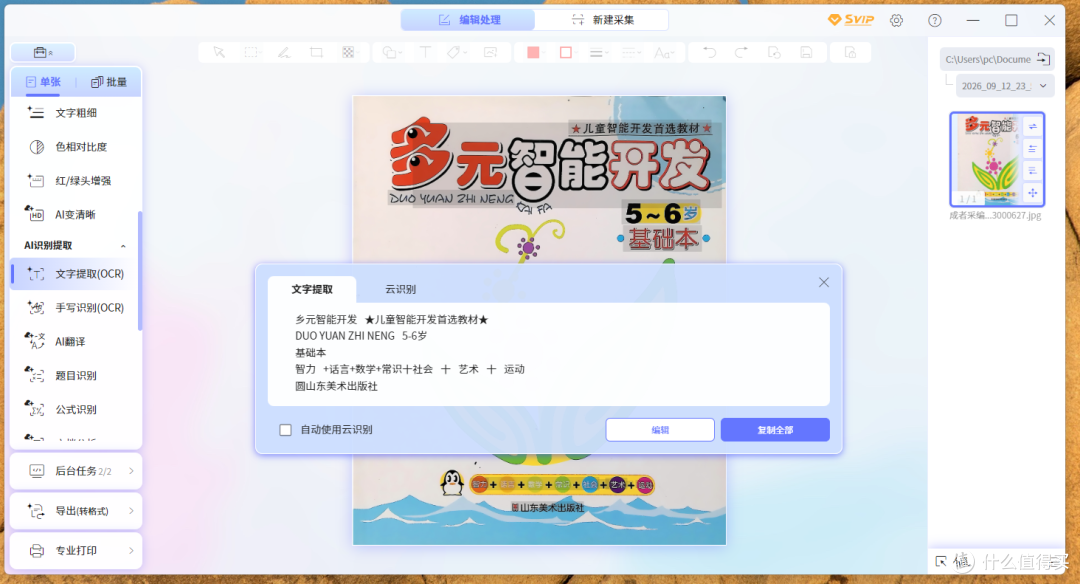Viewport: 1080px width, 584px height.
Task: Select the arrow pointer tool in toolbar
Action: [219, 52]
